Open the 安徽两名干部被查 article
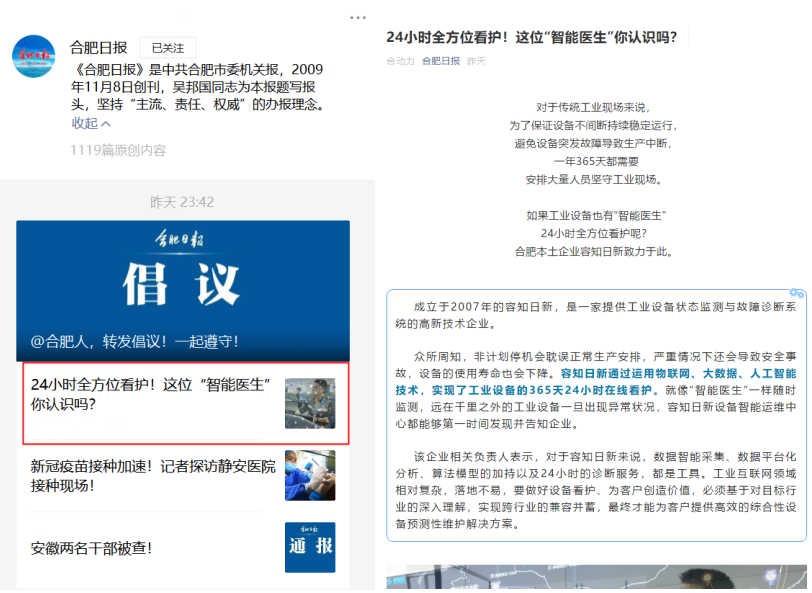812x593 pixels. (x=92, y=548)
